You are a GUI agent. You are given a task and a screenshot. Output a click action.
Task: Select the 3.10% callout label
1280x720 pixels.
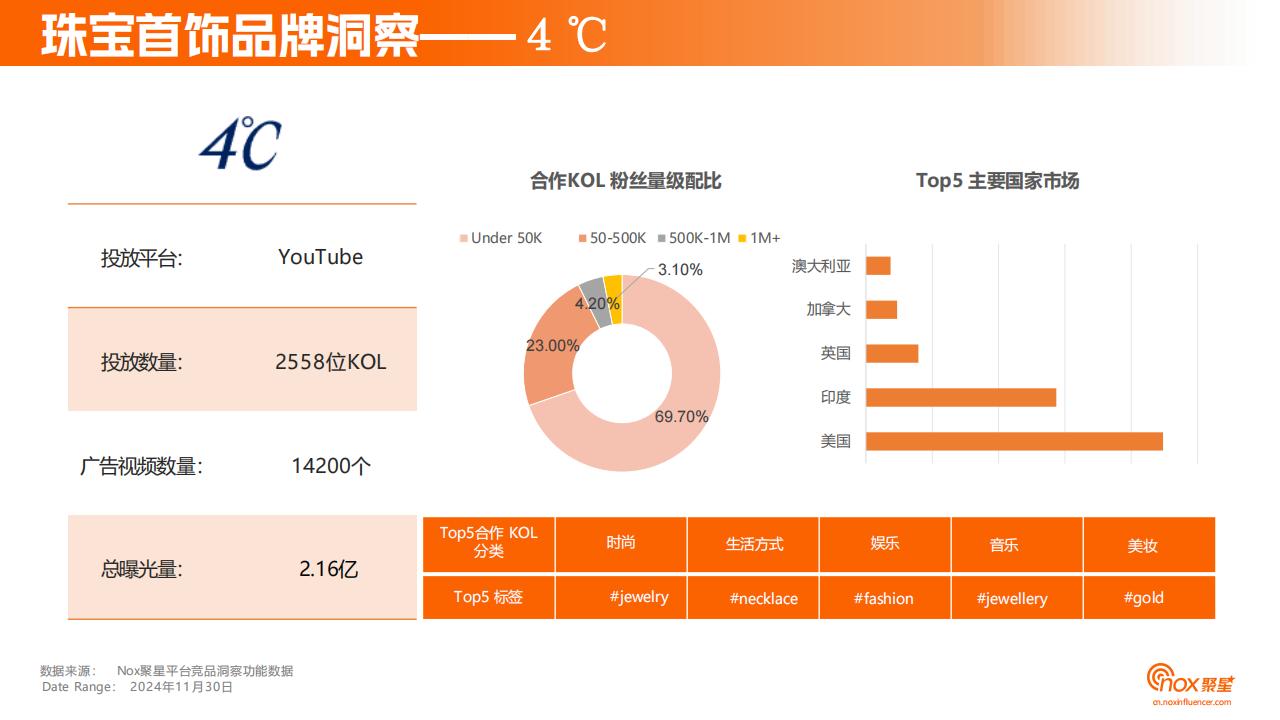680,269
